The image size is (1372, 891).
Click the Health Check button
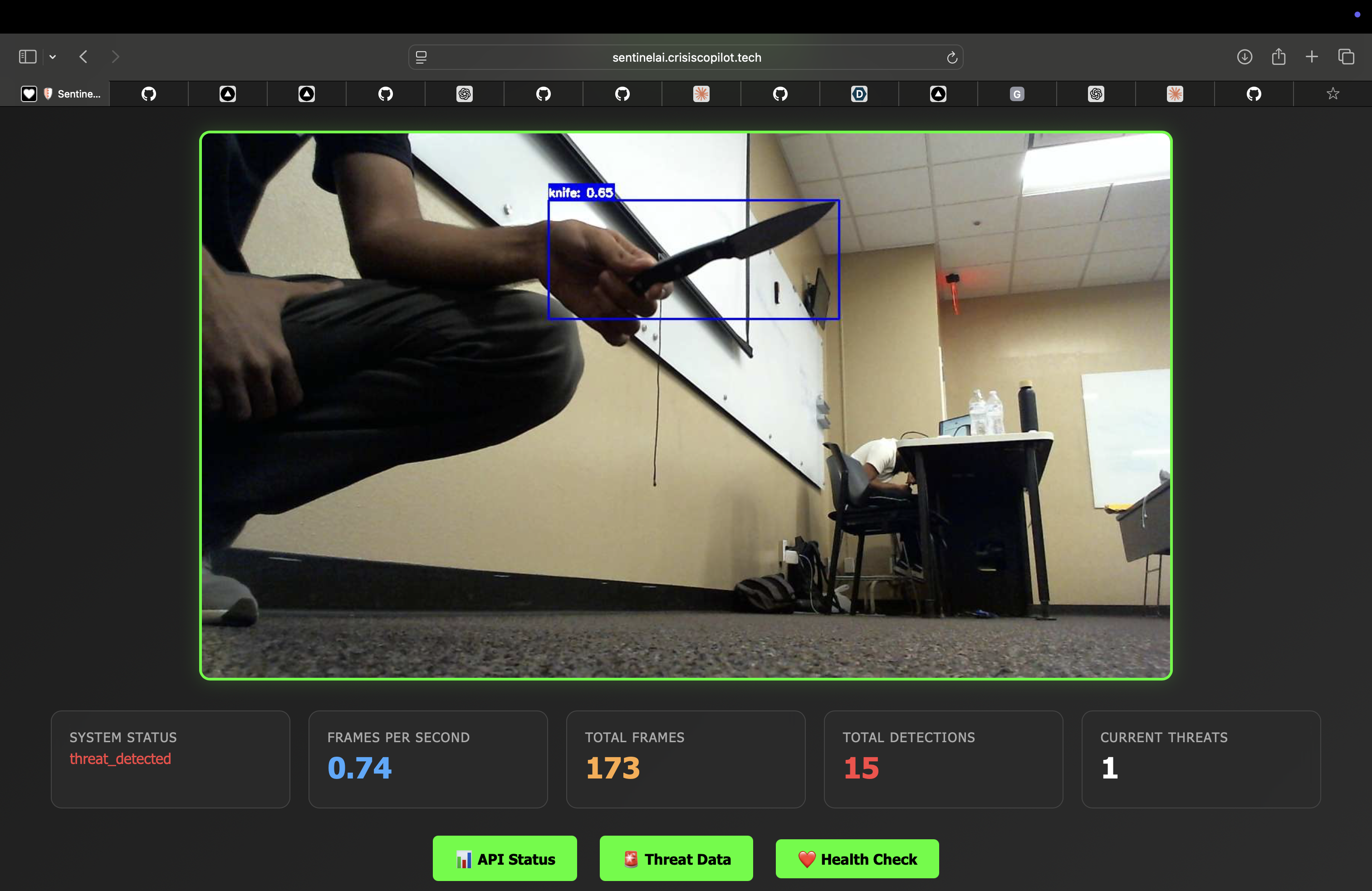coord(857,859)
